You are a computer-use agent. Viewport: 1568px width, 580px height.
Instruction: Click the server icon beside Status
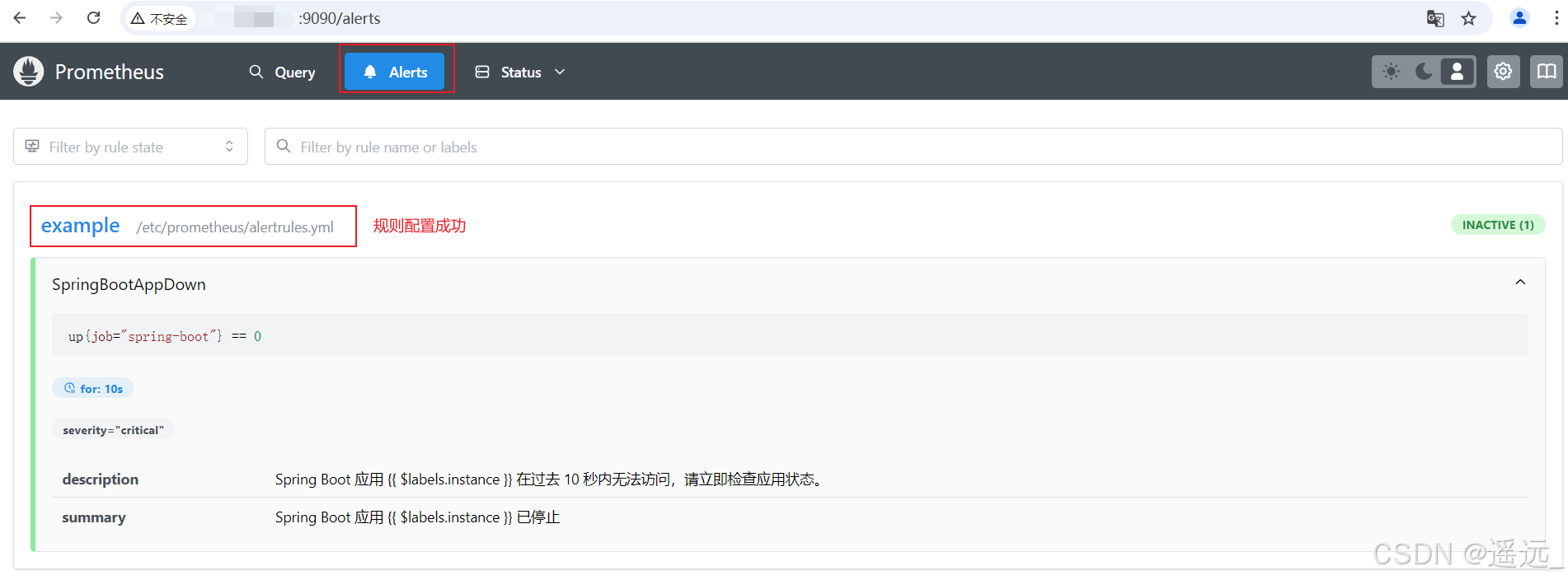click(x=482, y=72)
